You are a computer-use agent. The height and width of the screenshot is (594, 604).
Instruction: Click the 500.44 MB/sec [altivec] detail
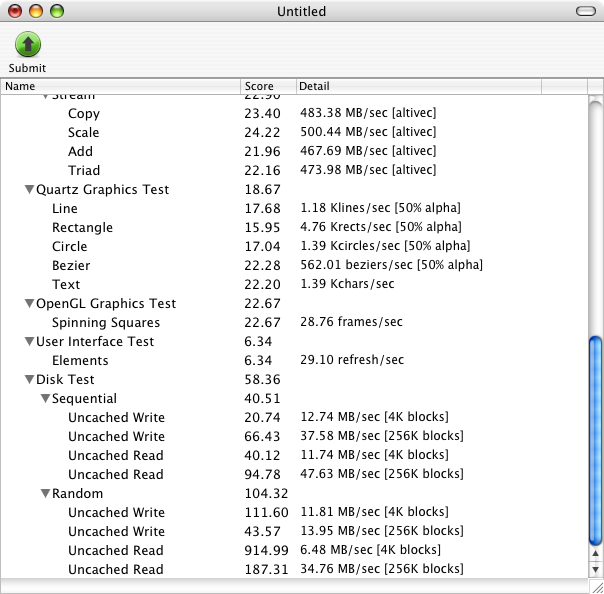(368, 132)
